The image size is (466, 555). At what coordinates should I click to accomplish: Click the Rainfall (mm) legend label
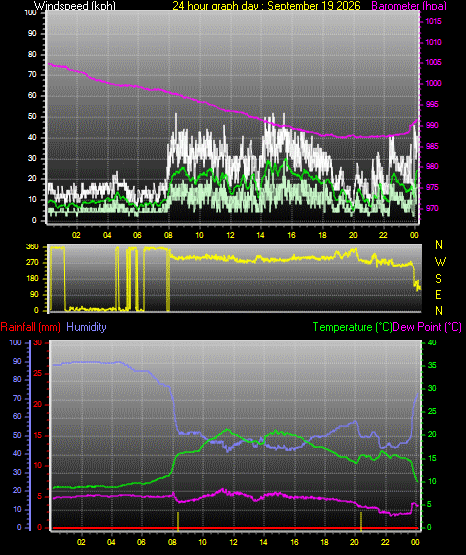30,327
